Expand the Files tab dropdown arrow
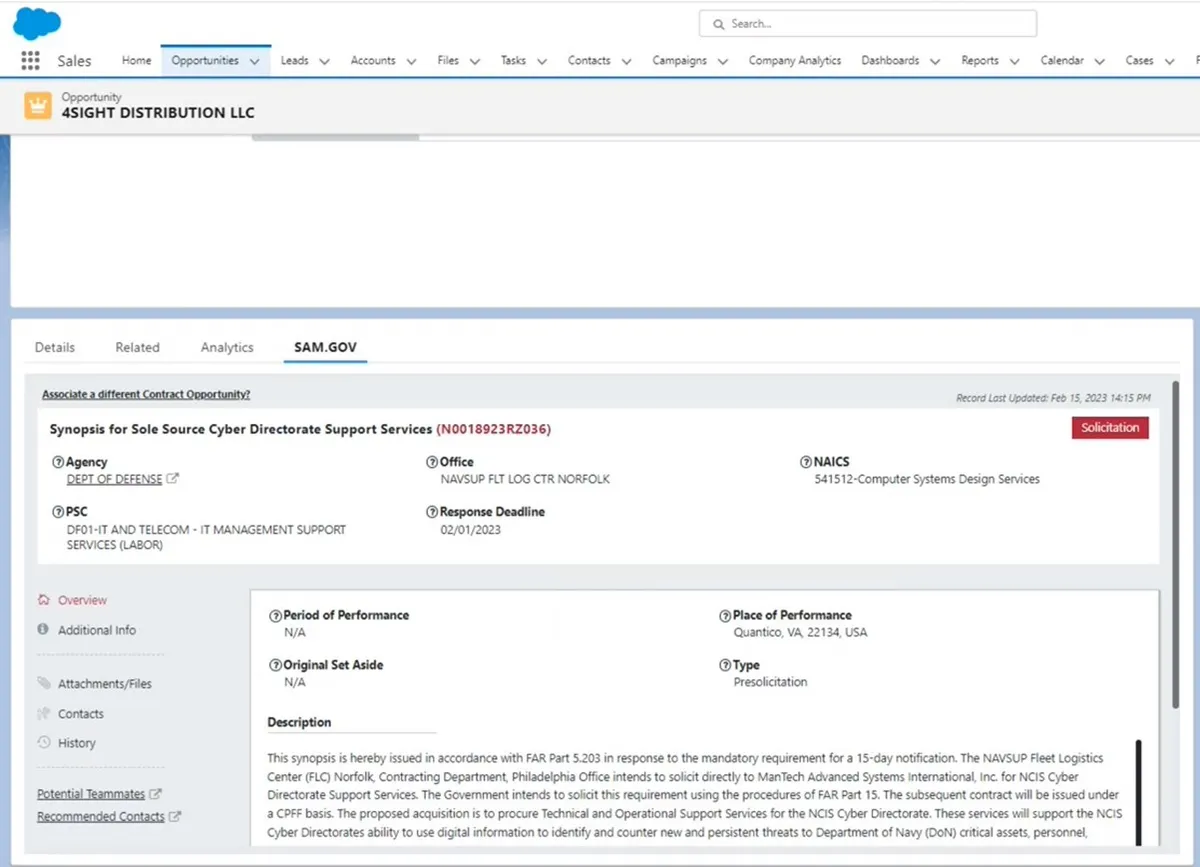 pos(474,61)
